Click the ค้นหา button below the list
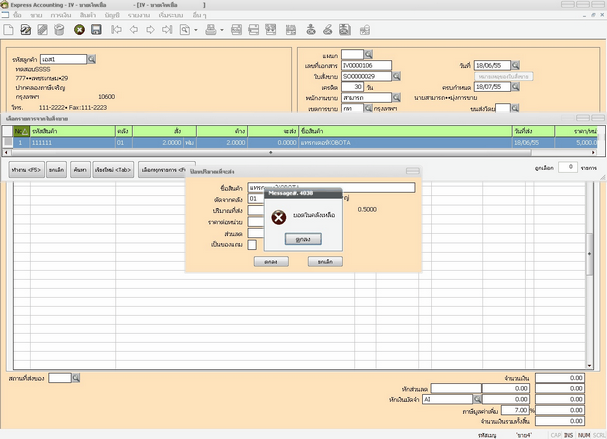Screen dimensions: 607x439 pyautogui.click(x=79, y=169)
